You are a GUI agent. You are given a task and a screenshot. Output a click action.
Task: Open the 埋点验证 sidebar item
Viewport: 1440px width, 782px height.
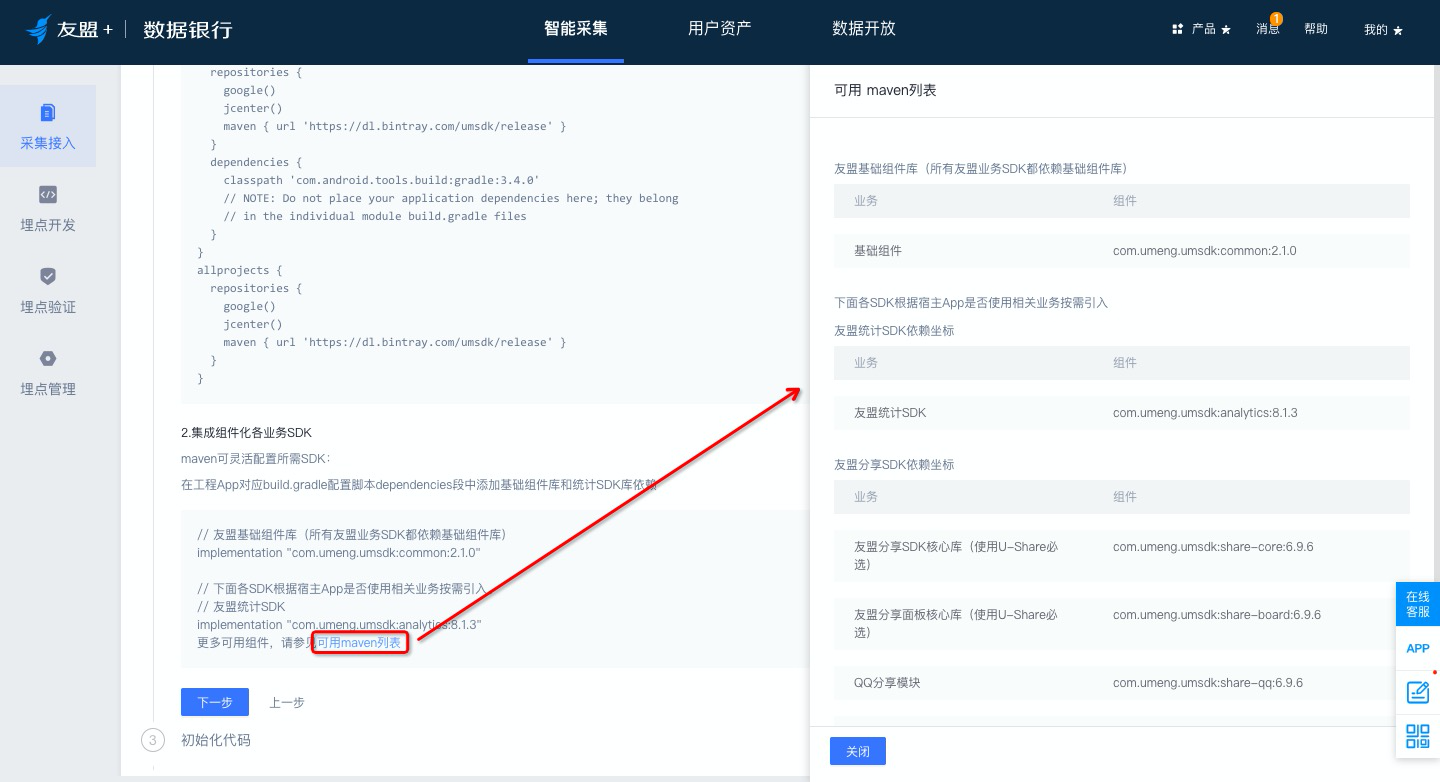click(x=48, y=290)
